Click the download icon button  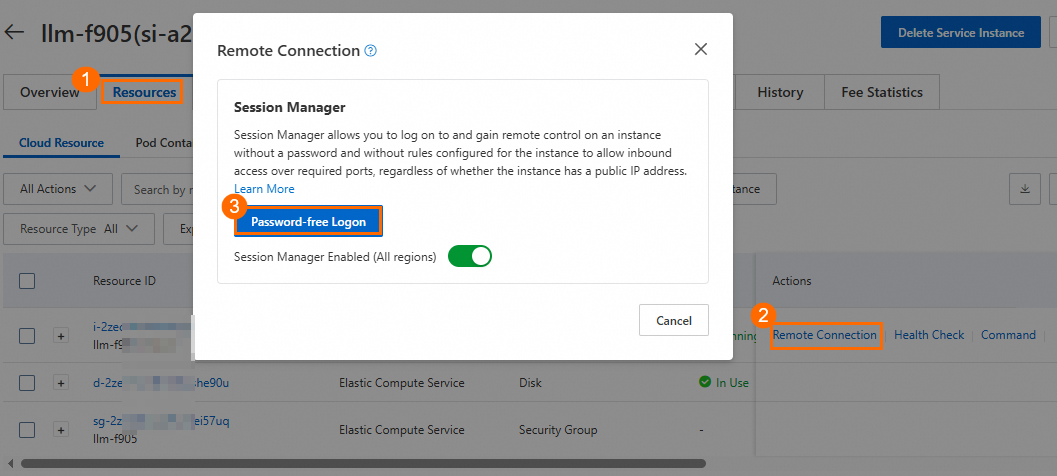[1025, 188]
